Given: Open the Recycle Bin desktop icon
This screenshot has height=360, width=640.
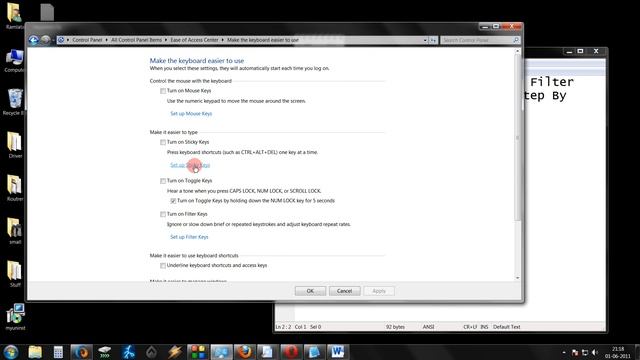Looking at the screenshot, I should point(15,102).
